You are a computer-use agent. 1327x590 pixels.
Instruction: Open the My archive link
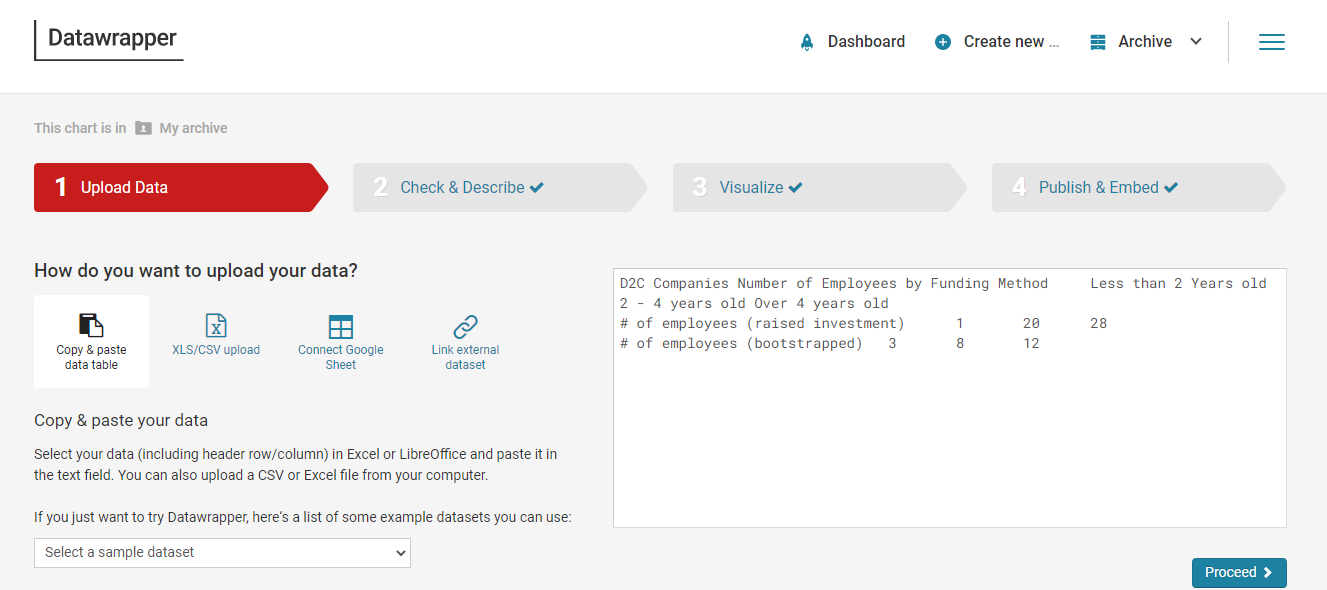(193, 128)
